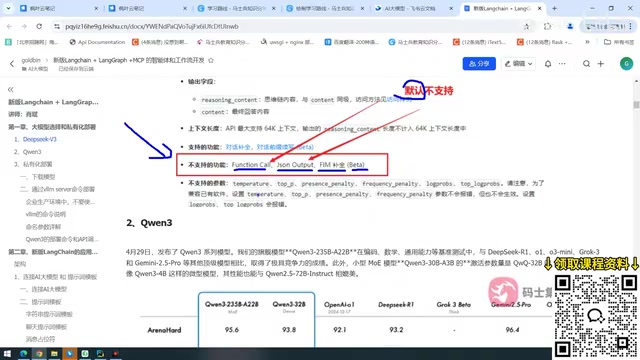View site information icon in address bar
This screenshot has height=360, width=640.
[x=57, y=26]
